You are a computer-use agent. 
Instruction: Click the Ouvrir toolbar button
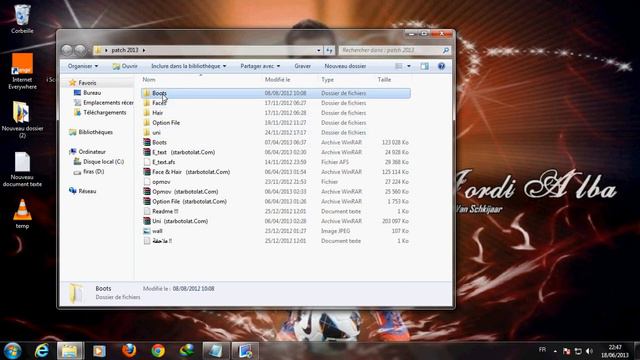[125, 66]
